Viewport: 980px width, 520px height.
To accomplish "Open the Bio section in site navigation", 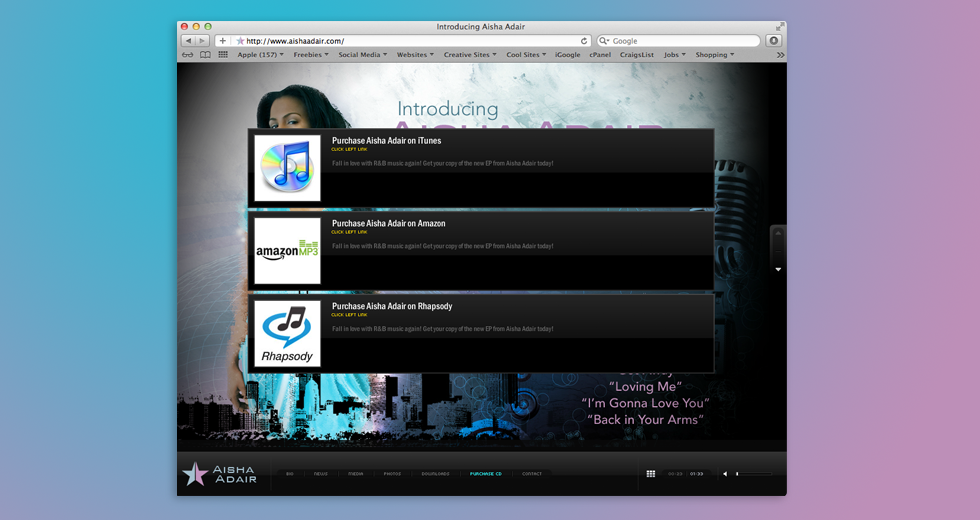I will point(289,474).
